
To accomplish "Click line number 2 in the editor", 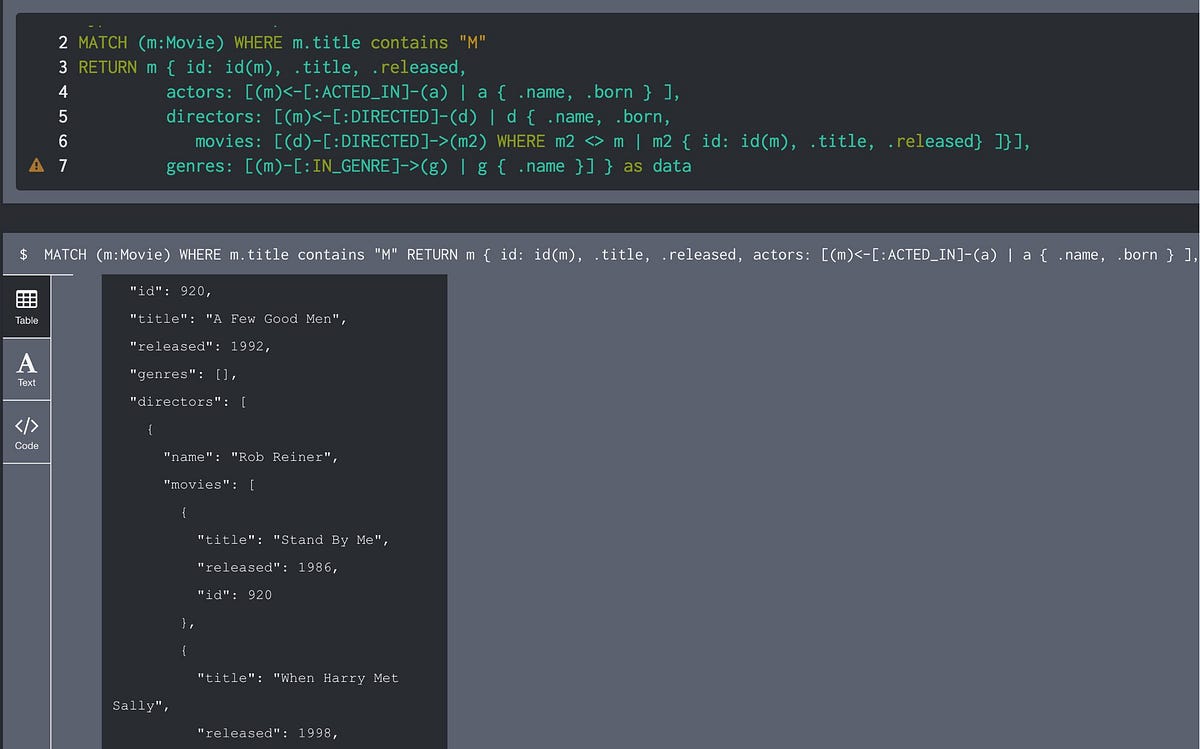I will 63,42.
